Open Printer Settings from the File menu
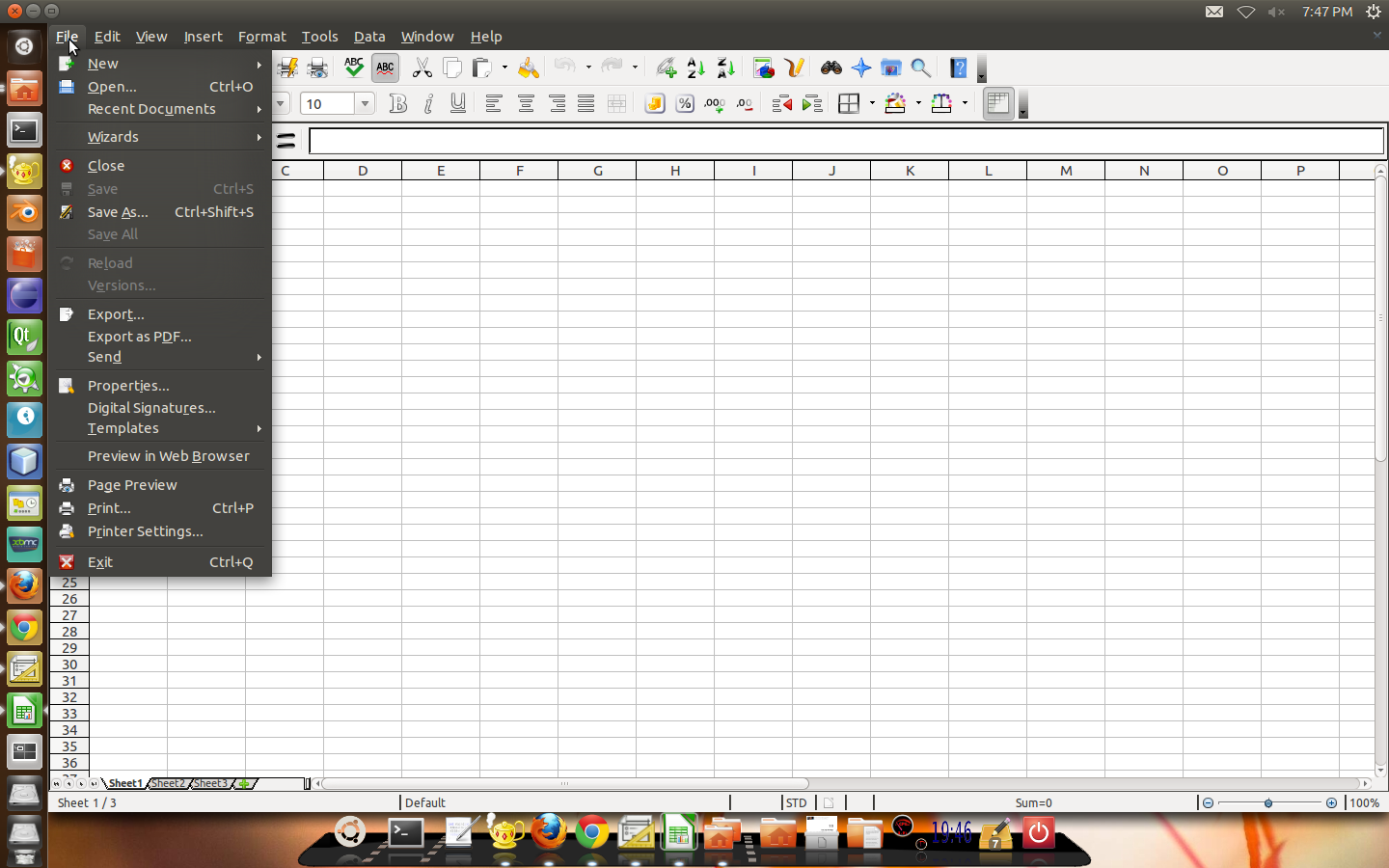Viewport: 1389px width, 868px height. click(144, 531)
